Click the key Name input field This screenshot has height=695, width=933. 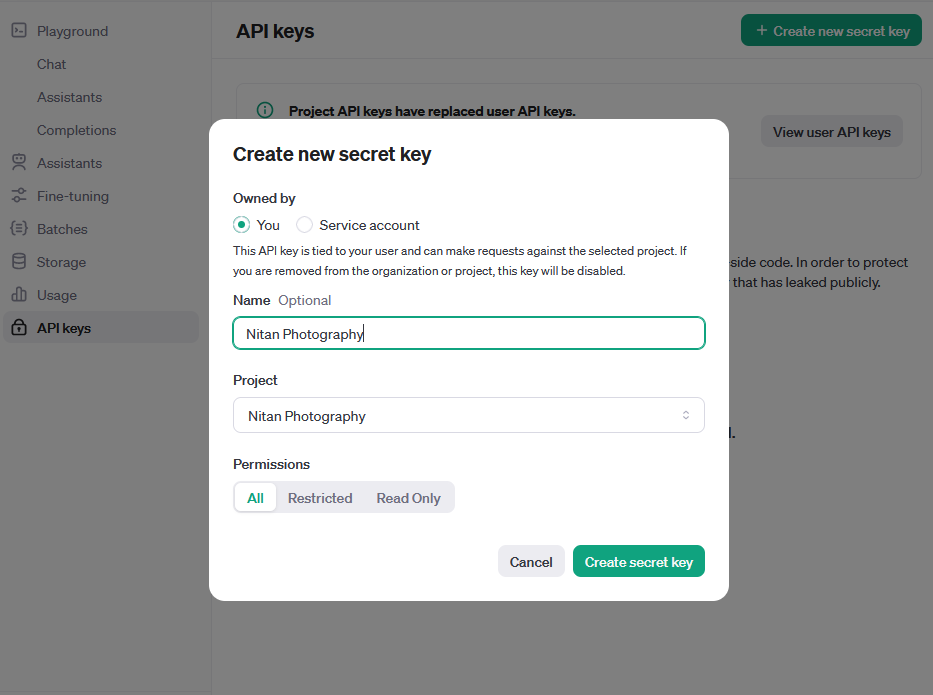coord(468,334)
